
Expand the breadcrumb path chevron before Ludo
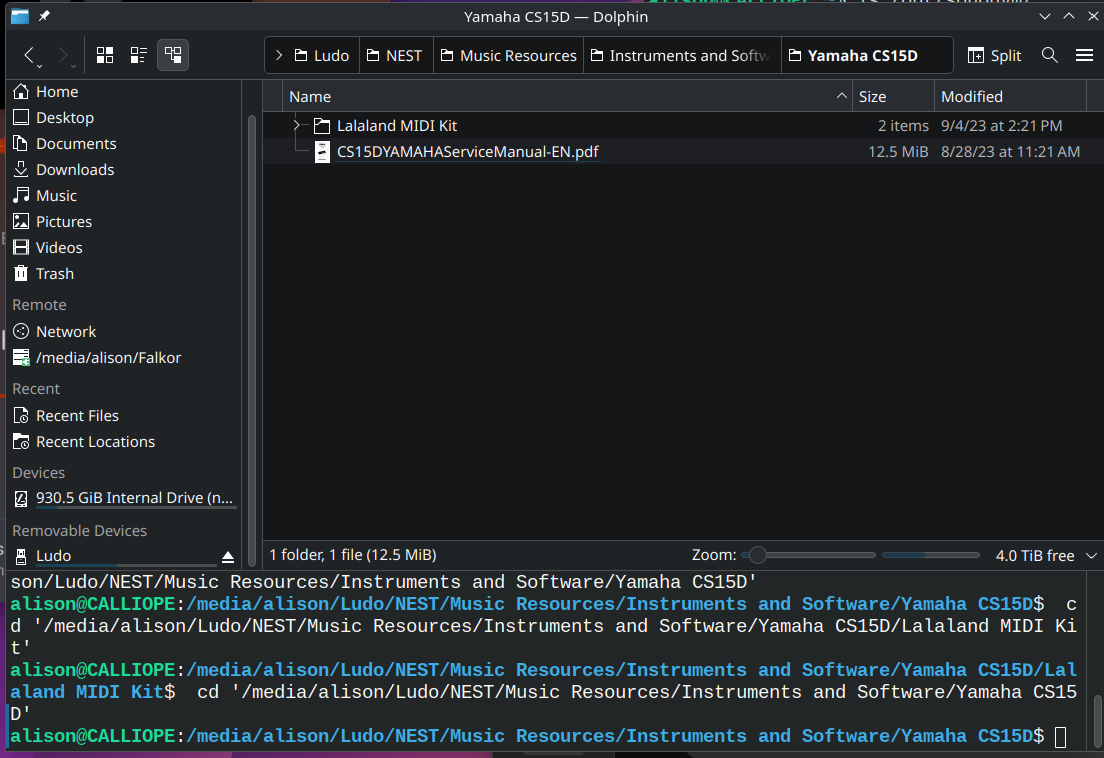point(279,55)
